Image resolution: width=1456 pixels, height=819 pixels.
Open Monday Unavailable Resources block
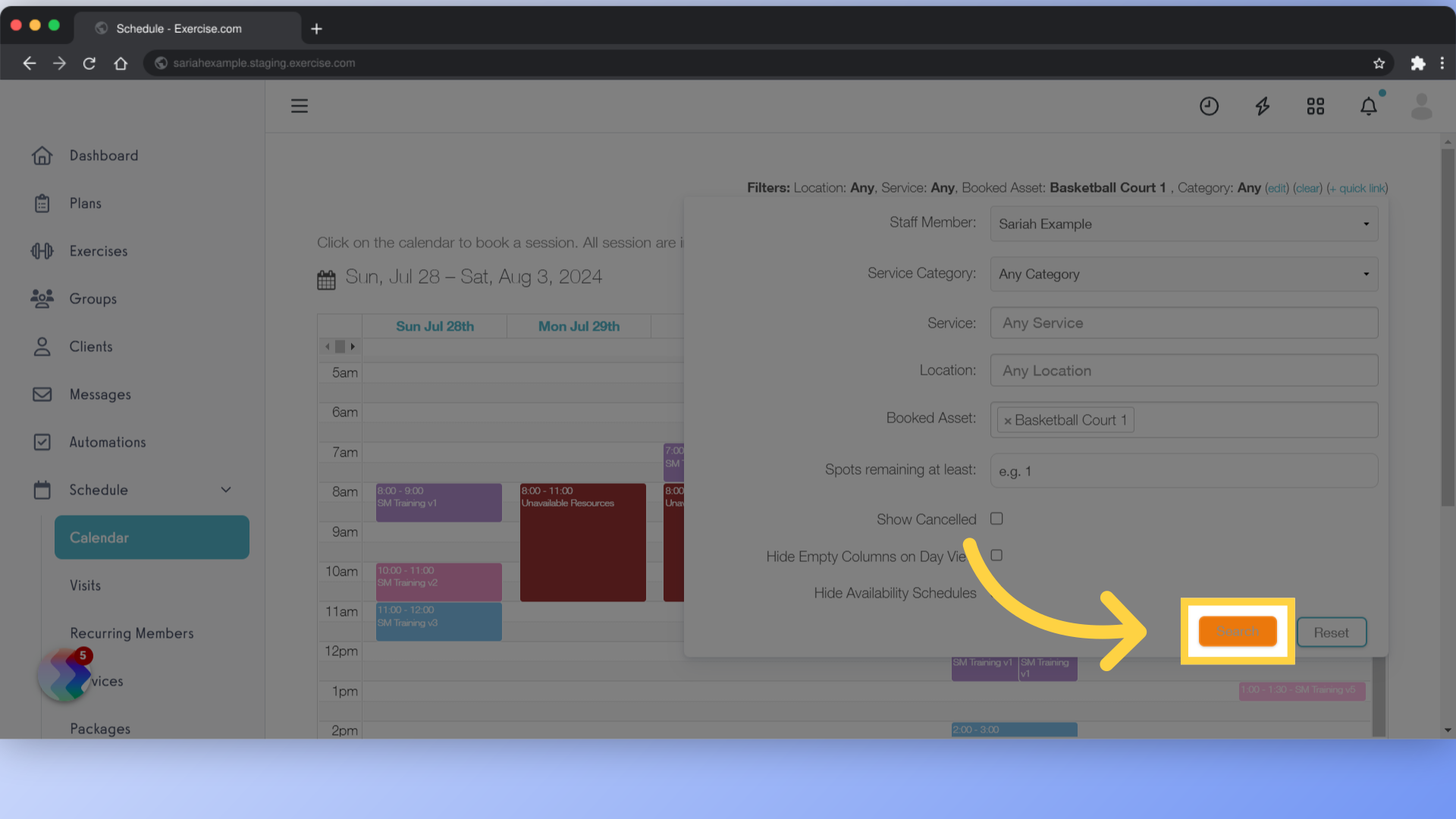[x=582, y=542]
